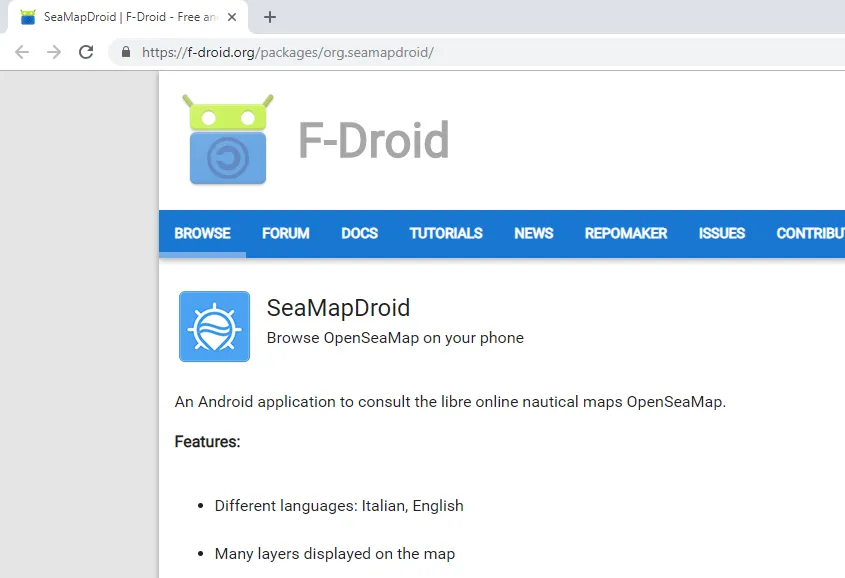
Task: Open the News menu item
Action: pos(534,233)
